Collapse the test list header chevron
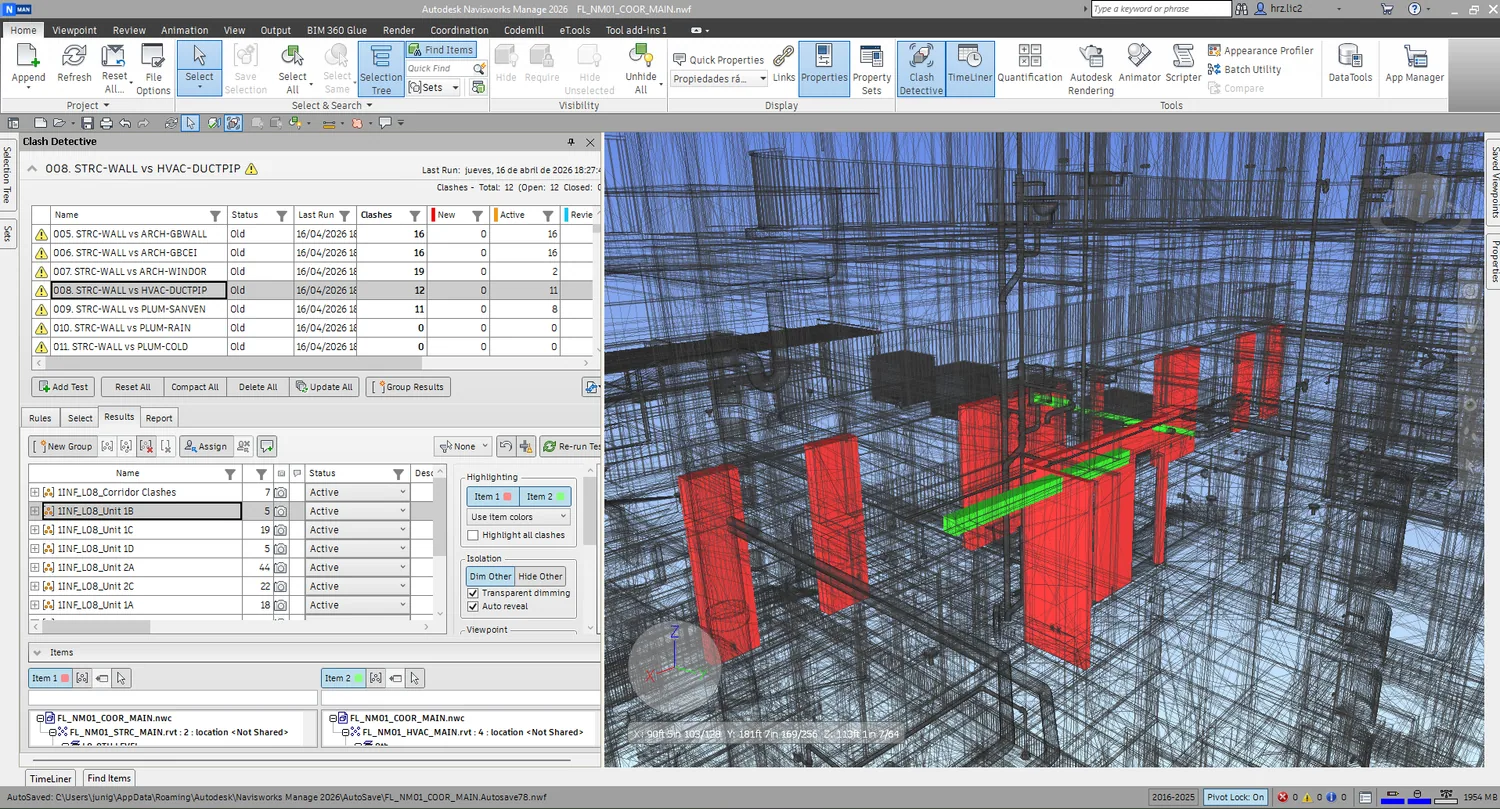This screenshot has height=809, width=1500. point(32,169)
